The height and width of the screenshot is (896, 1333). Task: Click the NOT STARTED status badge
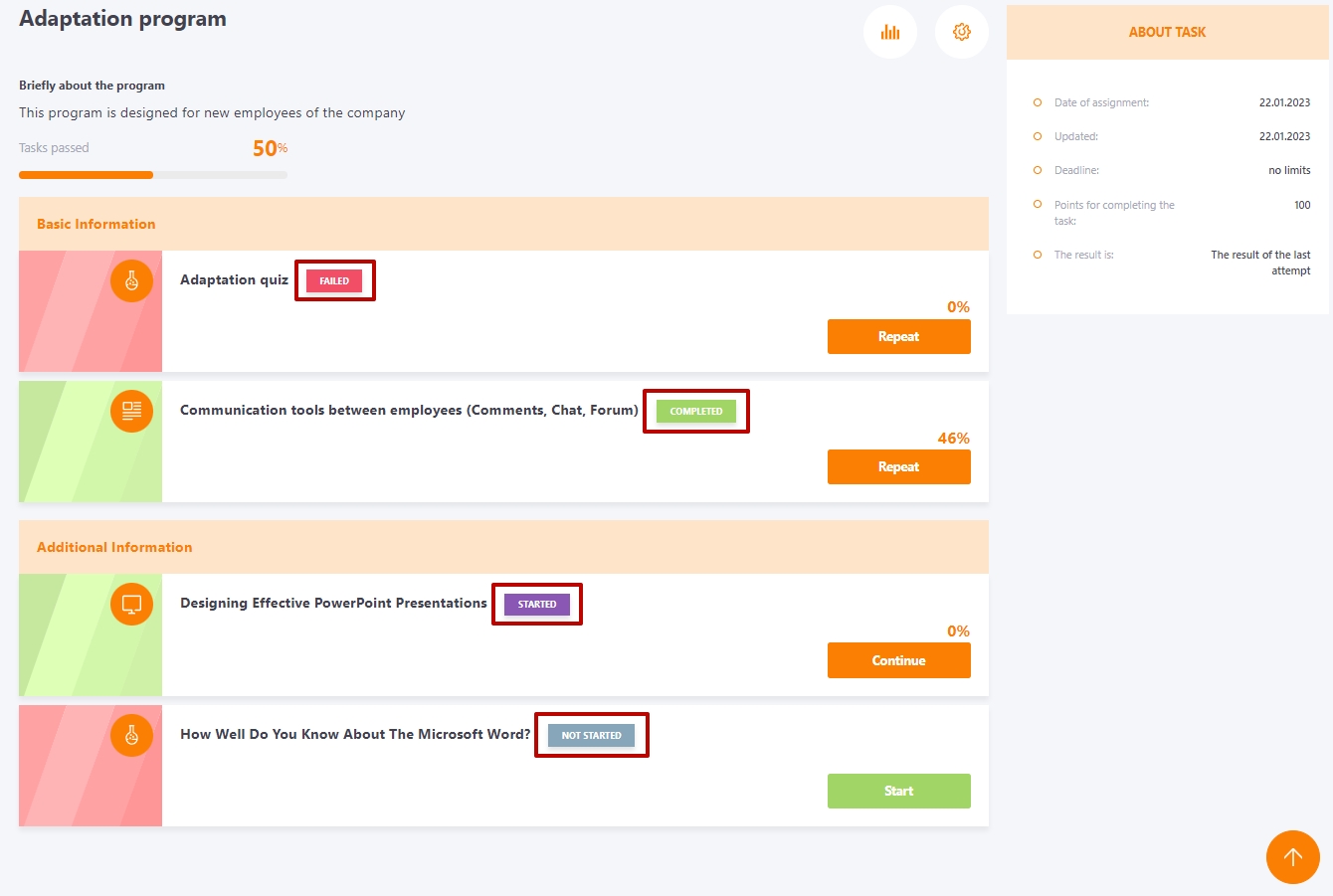[x=591, y=736]
